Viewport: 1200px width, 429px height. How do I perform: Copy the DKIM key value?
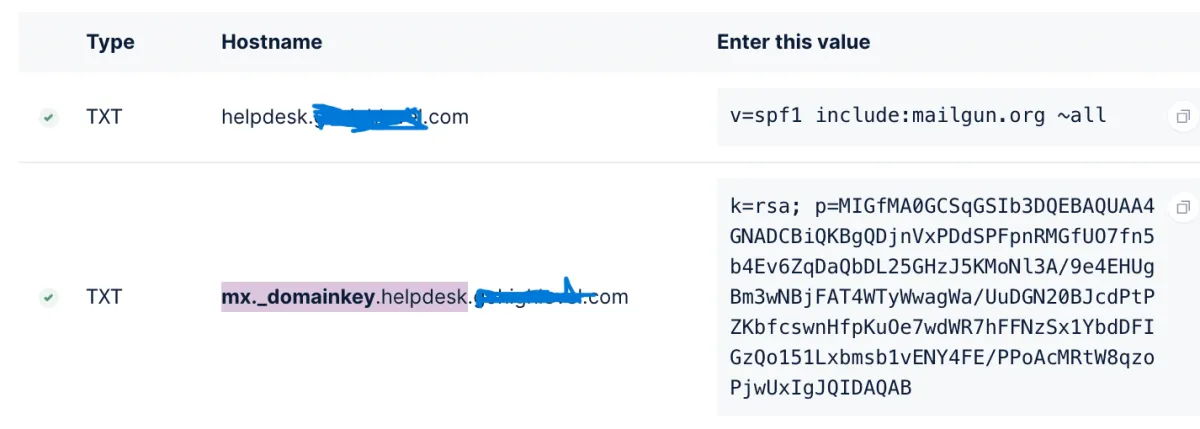tap(1181, 207)
